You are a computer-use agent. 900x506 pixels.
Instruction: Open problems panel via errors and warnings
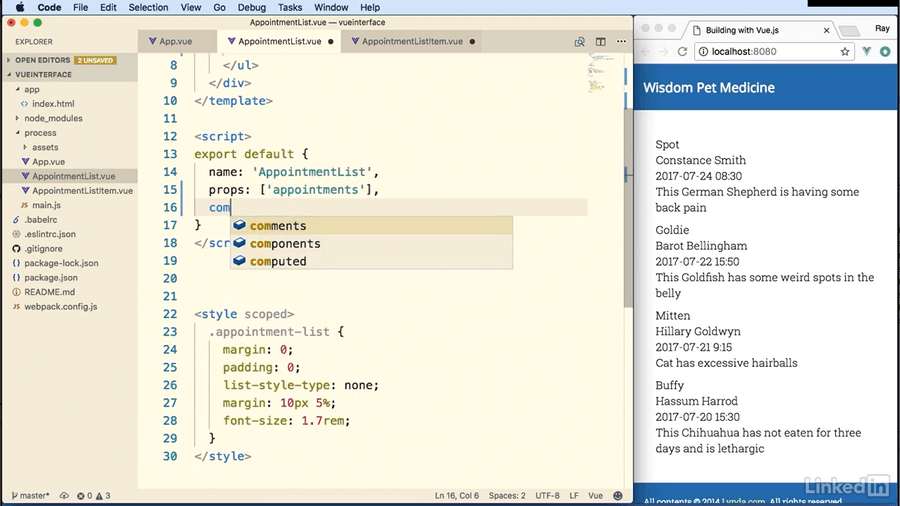click(94, 496)
